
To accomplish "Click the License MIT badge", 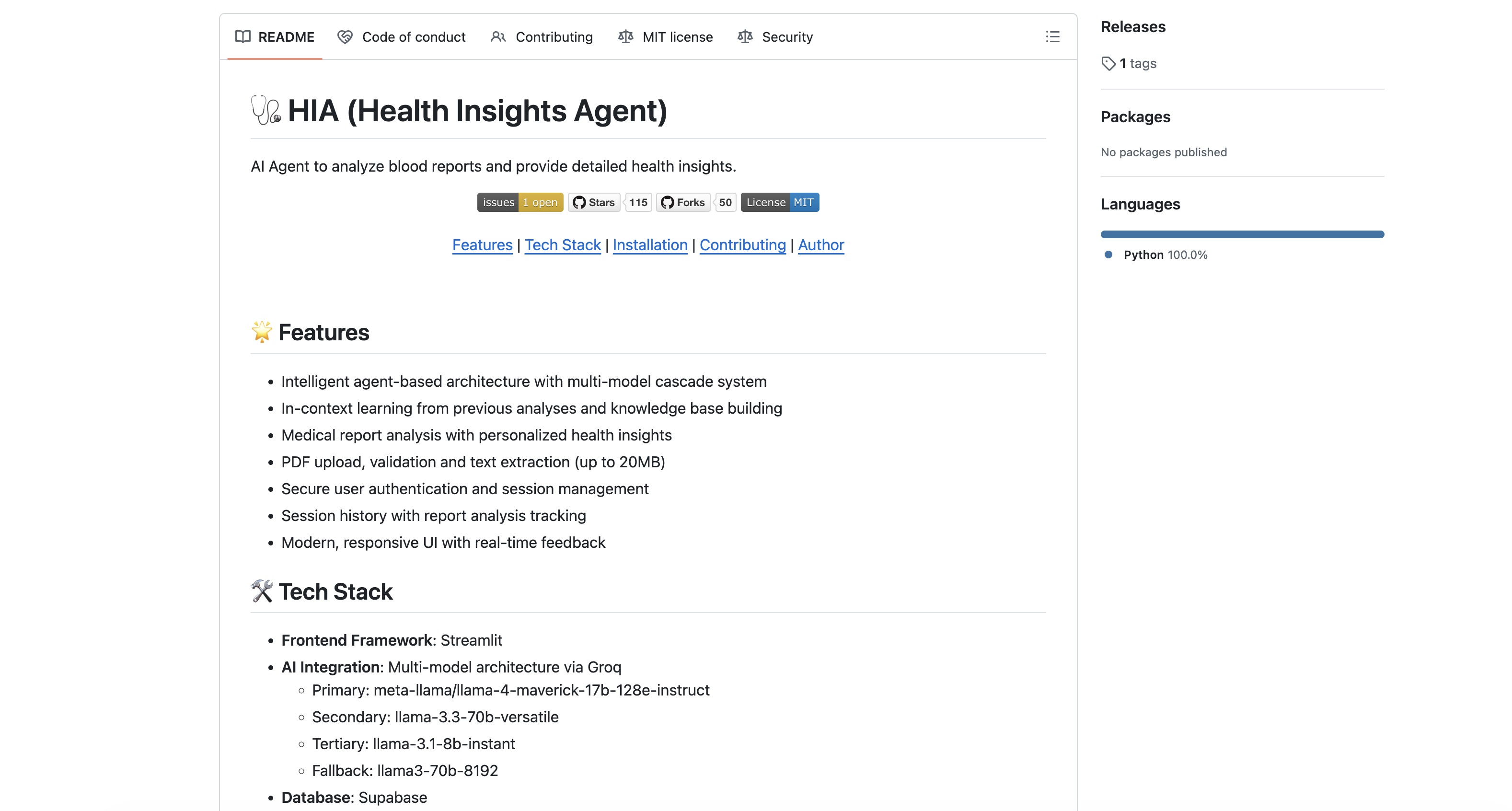I will pos(779,202).
